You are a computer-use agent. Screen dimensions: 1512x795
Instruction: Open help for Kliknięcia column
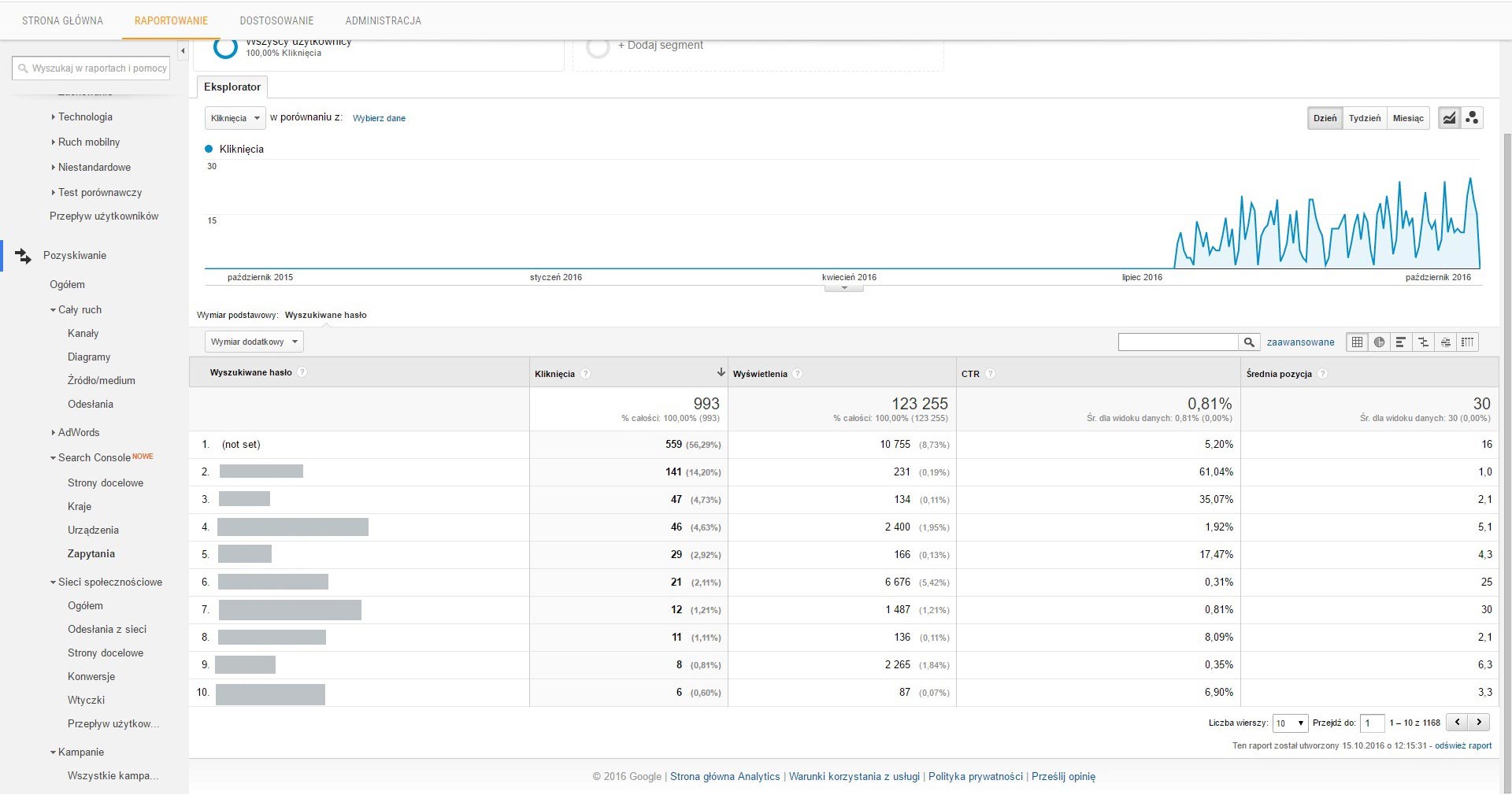pos(585,374)
